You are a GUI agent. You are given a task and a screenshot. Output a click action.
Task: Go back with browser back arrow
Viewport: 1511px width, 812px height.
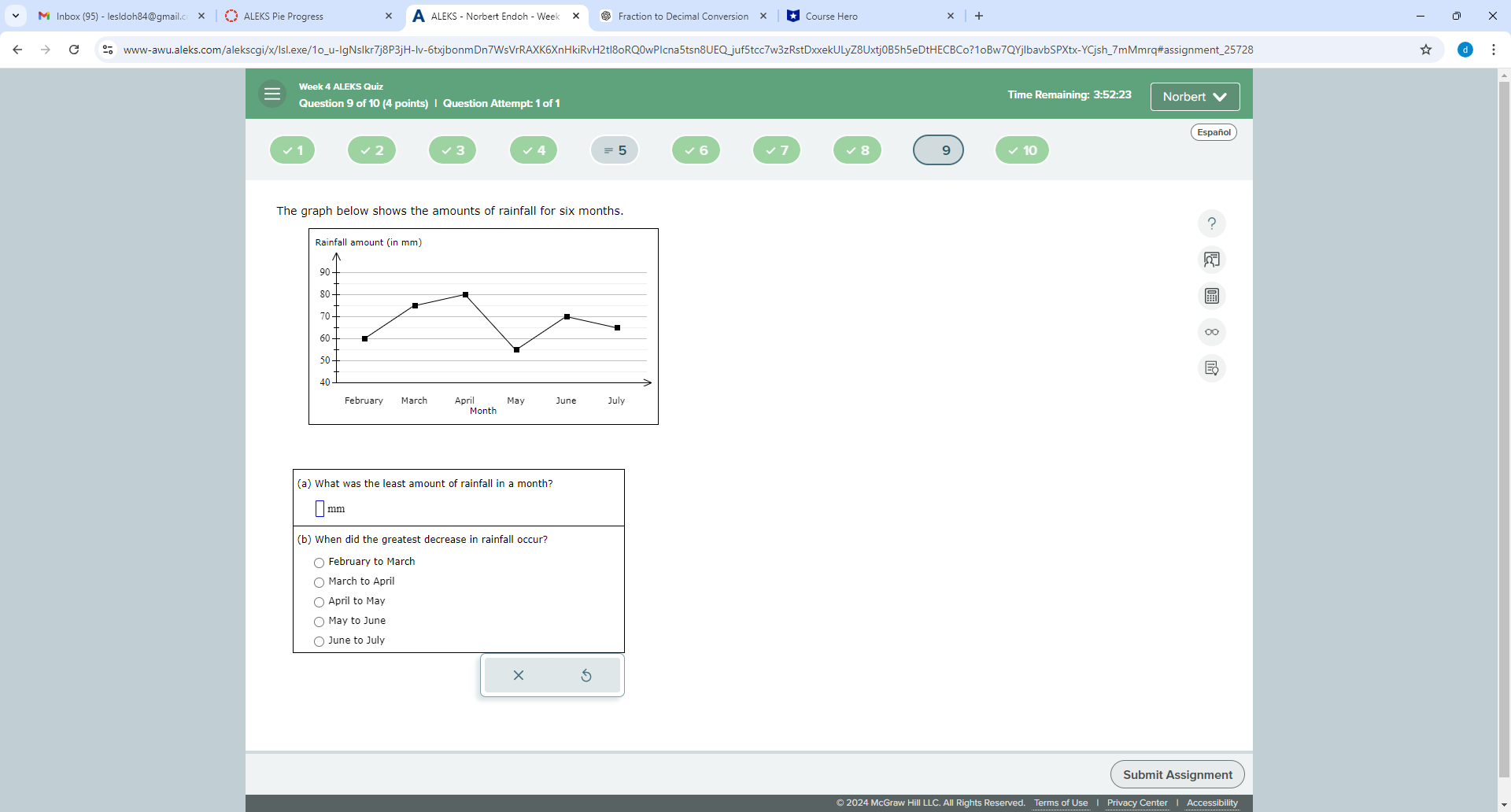[17, 50]
